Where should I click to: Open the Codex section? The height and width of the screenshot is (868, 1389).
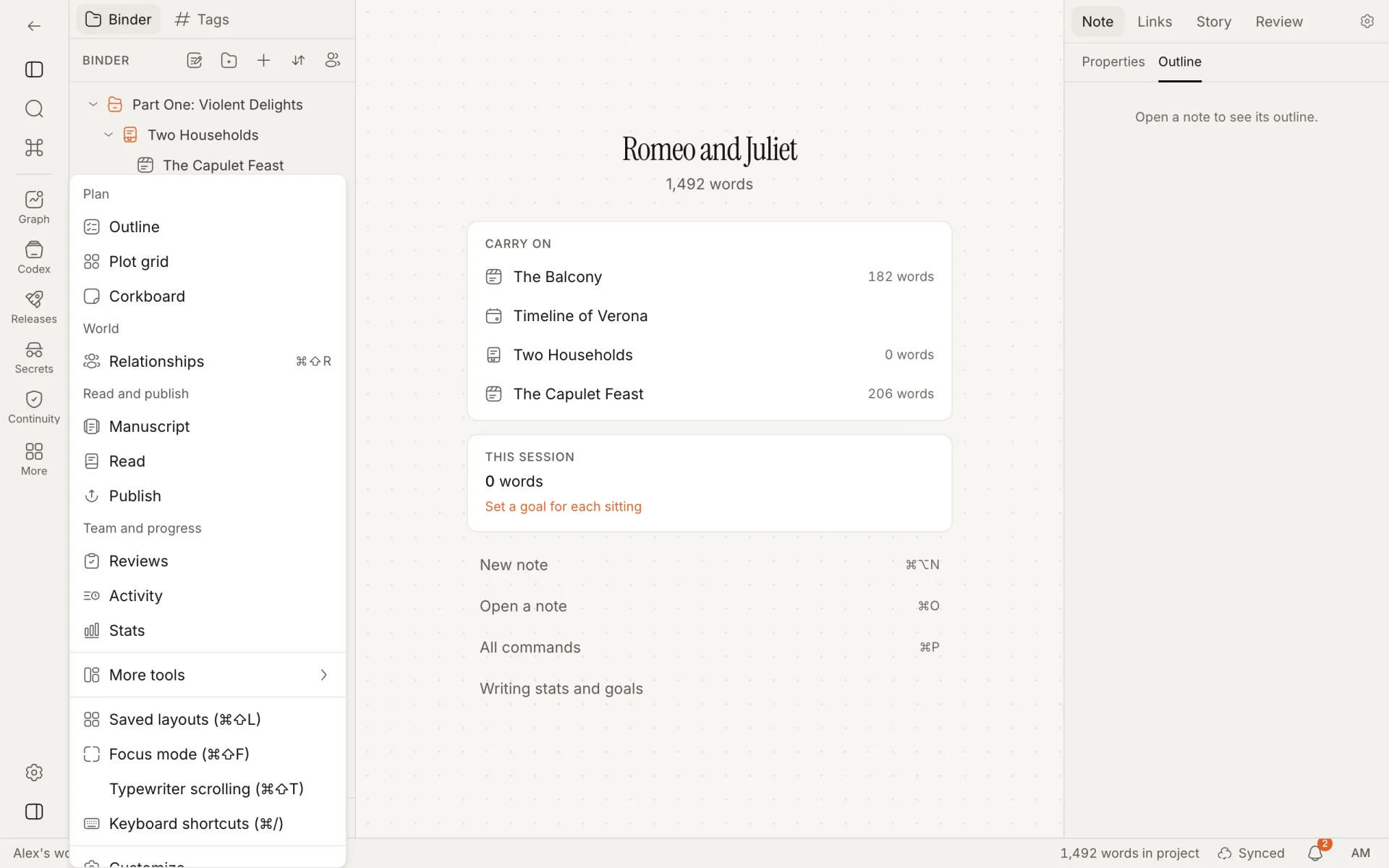[34, 258]
